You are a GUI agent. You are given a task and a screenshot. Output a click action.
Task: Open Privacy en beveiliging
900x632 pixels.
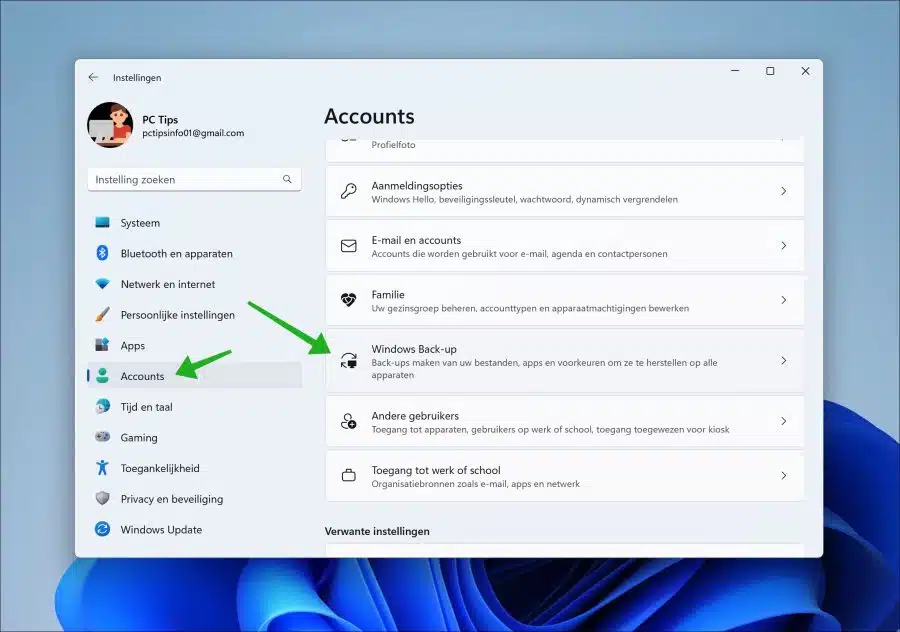(x=195, y=499)
